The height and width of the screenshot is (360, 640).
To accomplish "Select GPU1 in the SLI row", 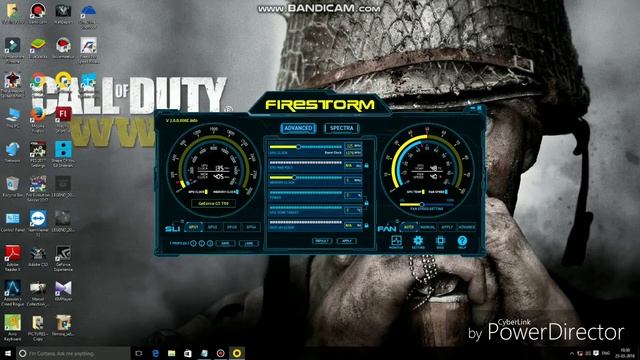I will click(x=193, y=227).
